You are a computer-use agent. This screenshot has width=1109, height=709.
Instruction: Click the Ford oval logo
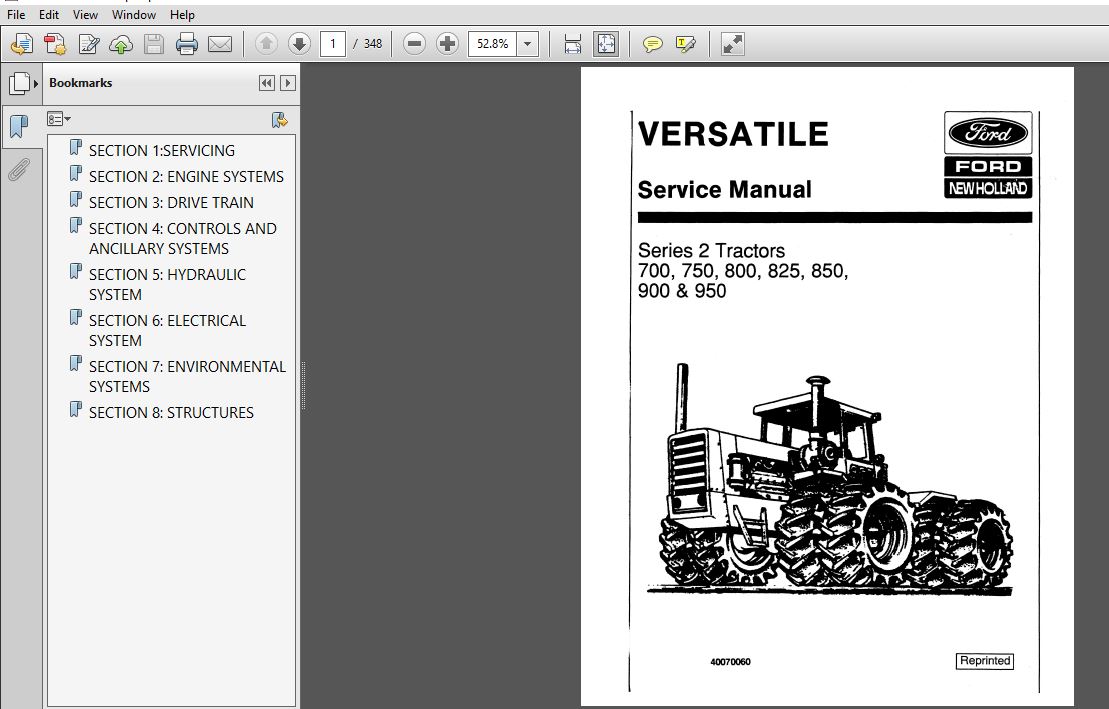point(988,132)
